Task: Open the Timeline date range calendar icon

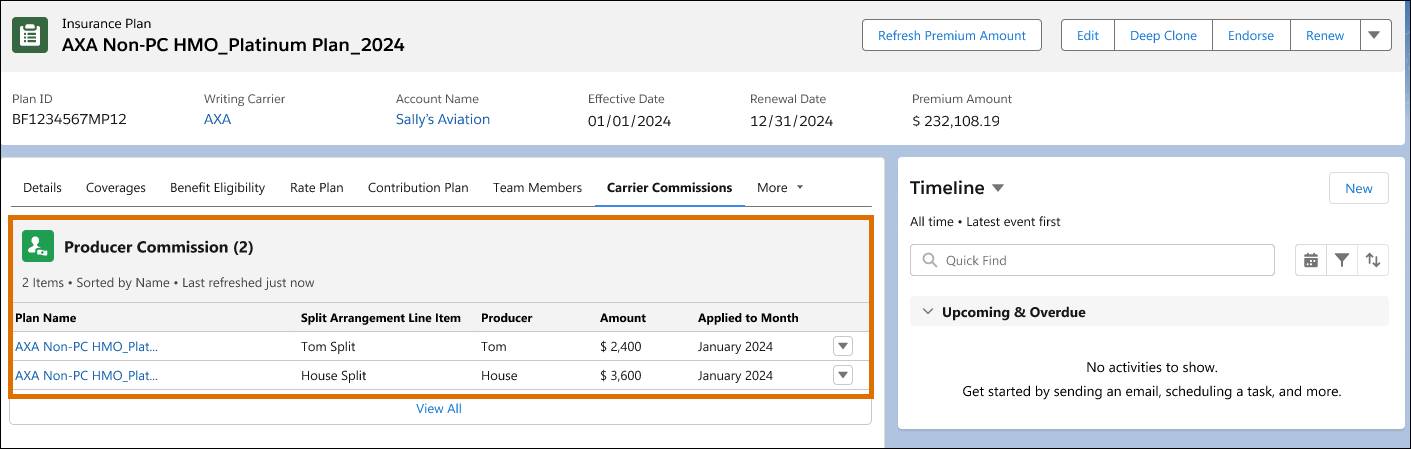Action: [x=1310, y=260]
